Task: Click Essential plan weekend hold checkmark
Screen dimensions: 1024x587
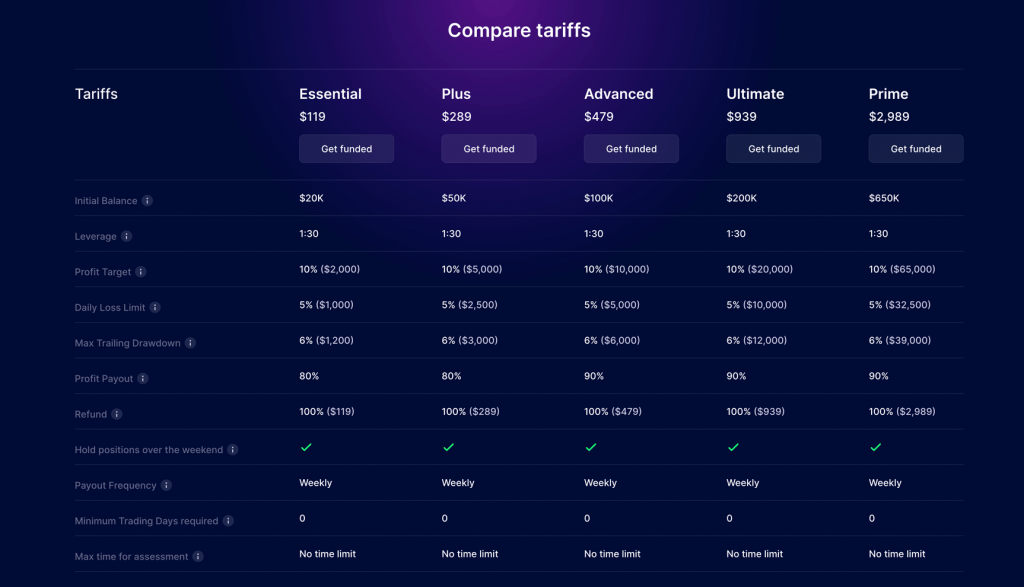Action: (x=306, y=447)
